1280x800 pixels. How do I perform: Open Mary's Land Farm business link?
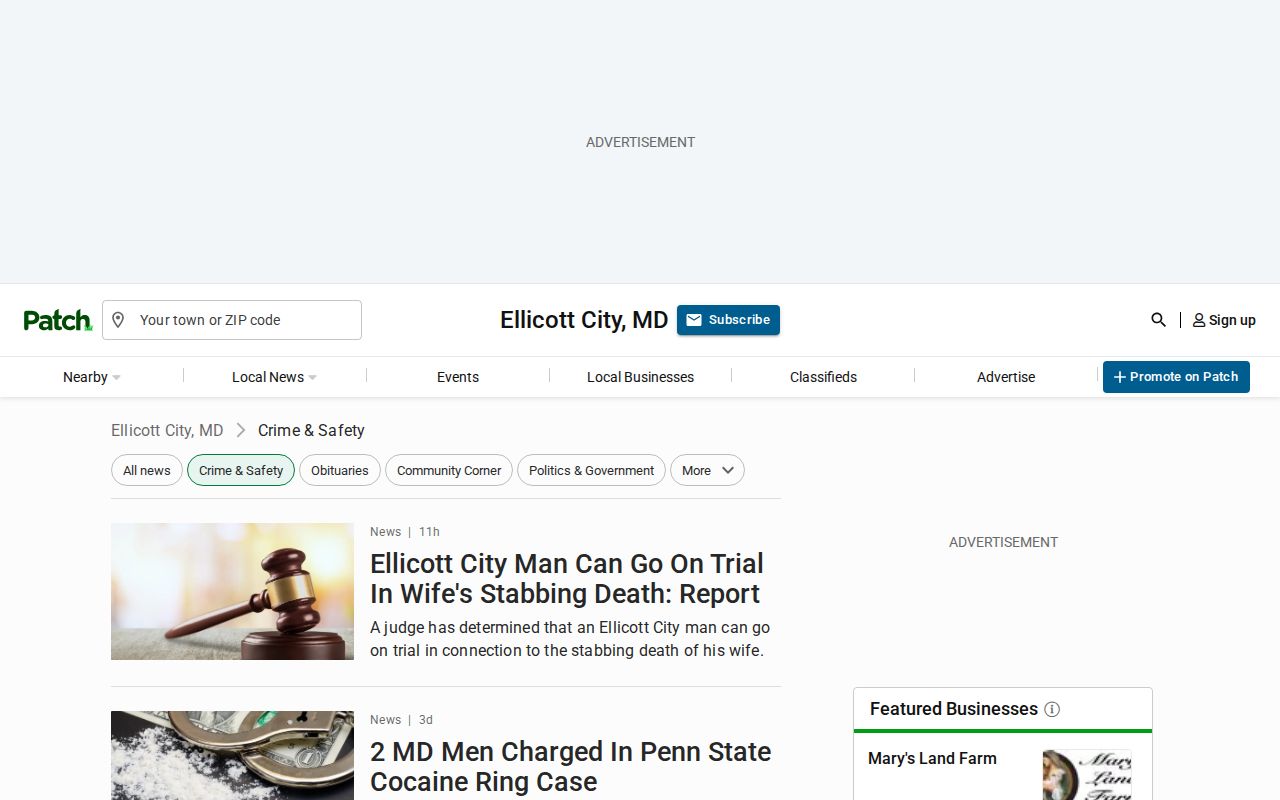tap(932, 758)
